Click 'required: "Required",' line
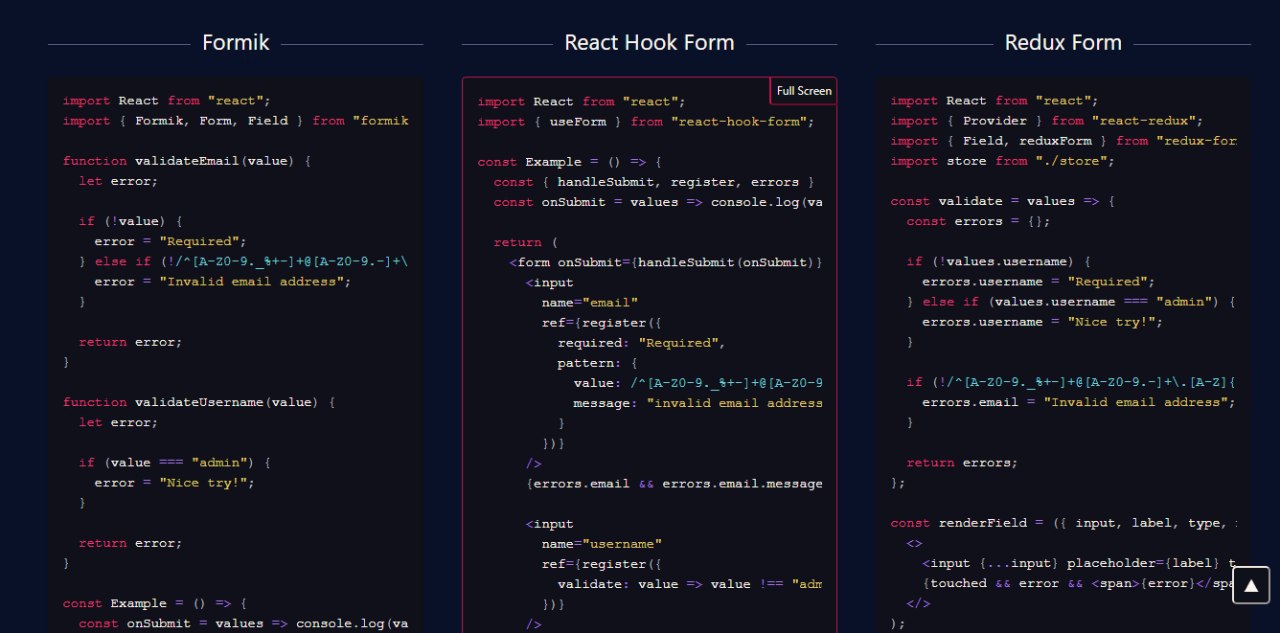The width and height of the screenshot is (1280, 633). tap(642, 343)
